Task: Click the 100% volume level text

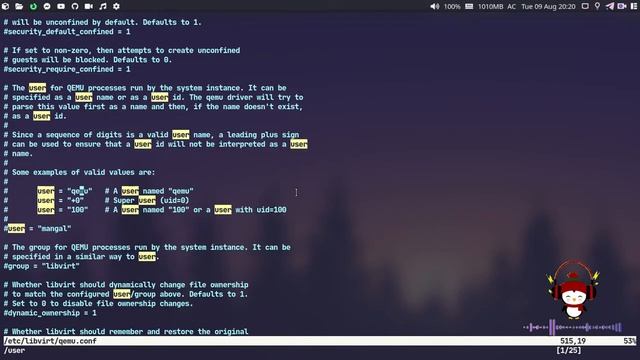Action: [x=452, y=7]
